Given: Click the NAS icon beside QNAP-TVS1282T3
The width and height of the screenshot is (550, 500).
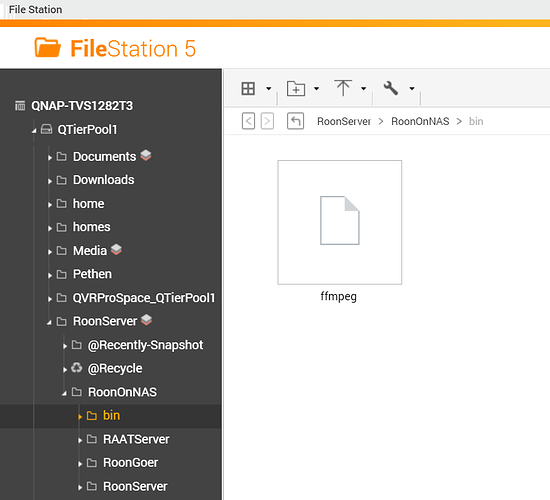Looking at the screenshot, I should pos(20,105).
